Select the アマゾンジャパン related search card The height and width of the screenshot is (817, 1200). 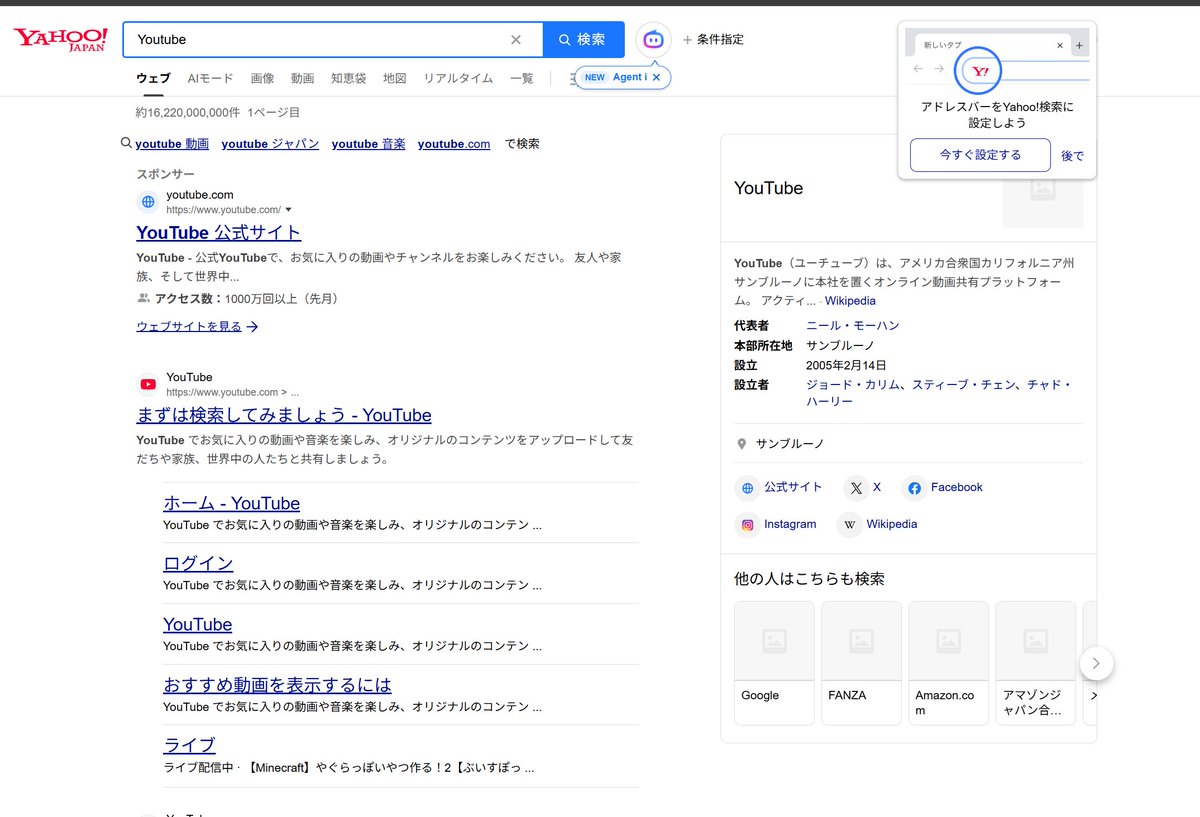pos(1035,662)
